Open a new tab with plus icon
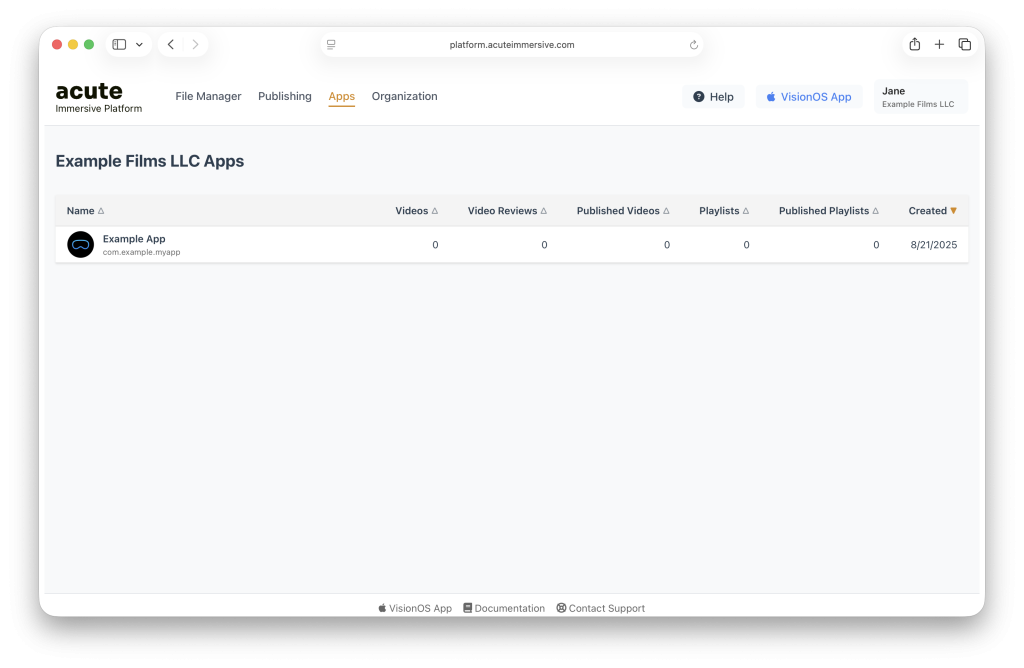This screenshot has height=668, width=1024. 939,45
